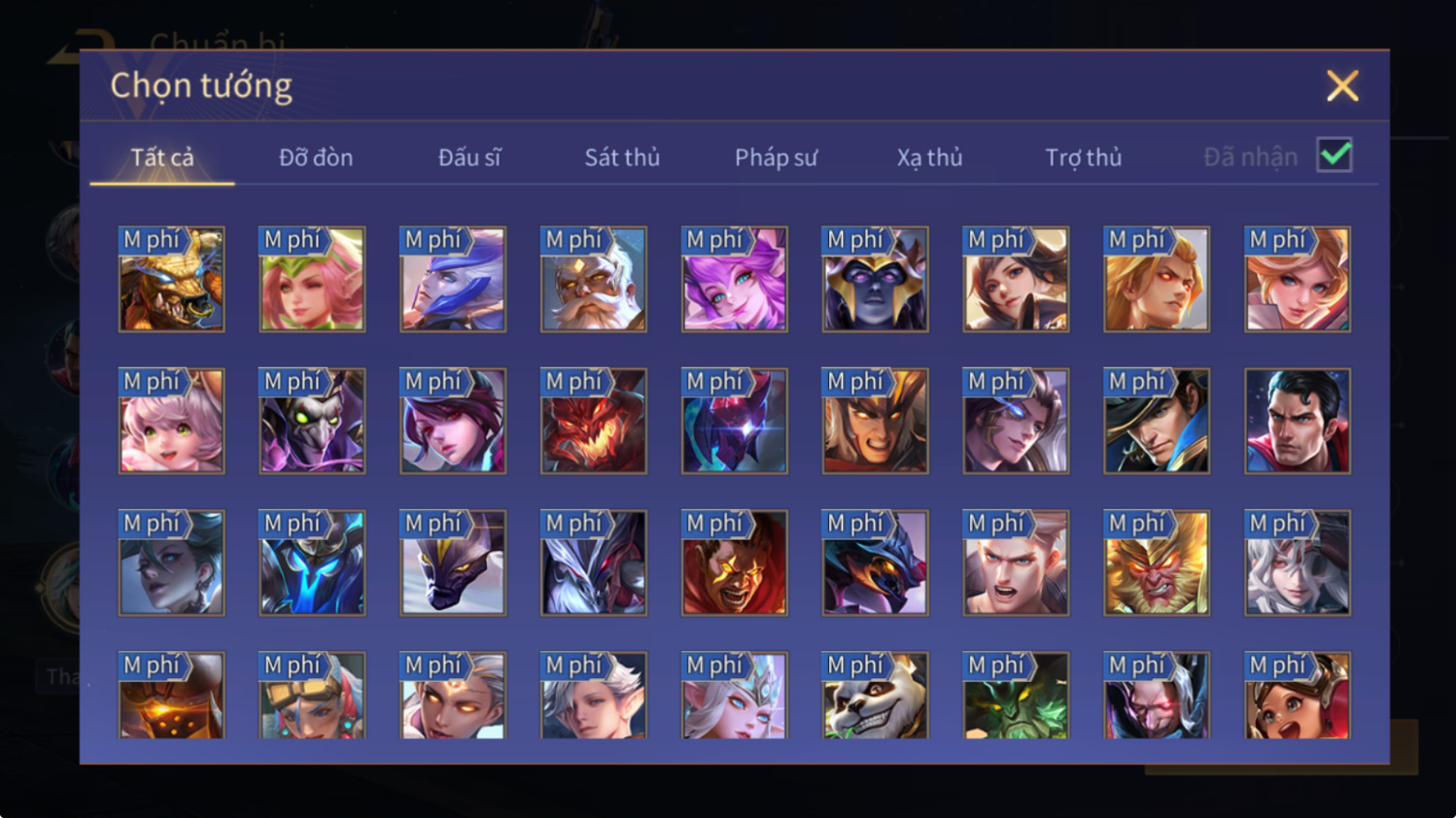Select the blue armored knight hero thumbnail
This screenshot has height=818, width=1456.
312,562
